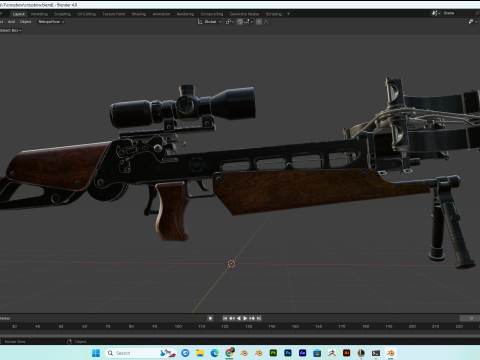Open the Scripting workspace tab
The height and width of the screenshot is (360, 480).
[x=274, y=14]
